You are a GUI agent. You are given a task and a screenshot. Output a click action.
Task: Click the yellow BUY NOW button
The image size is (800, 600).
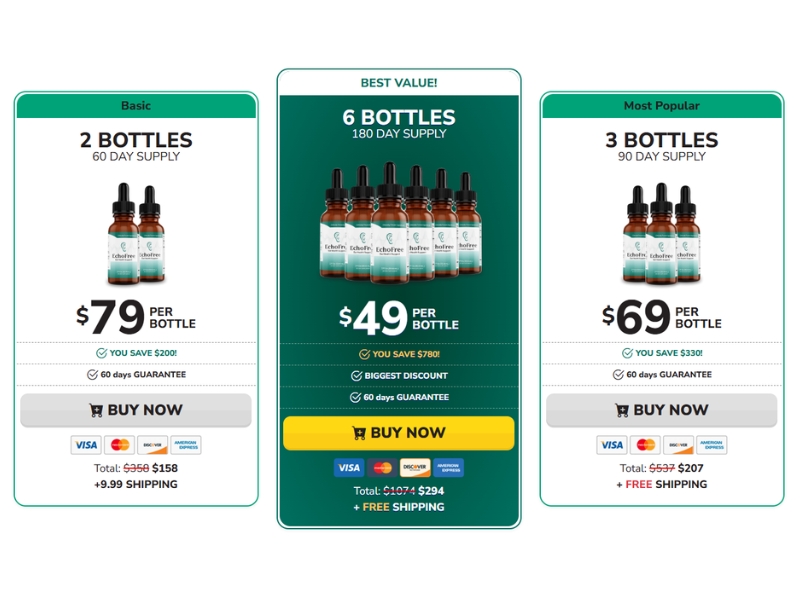(x=399, y=433)
